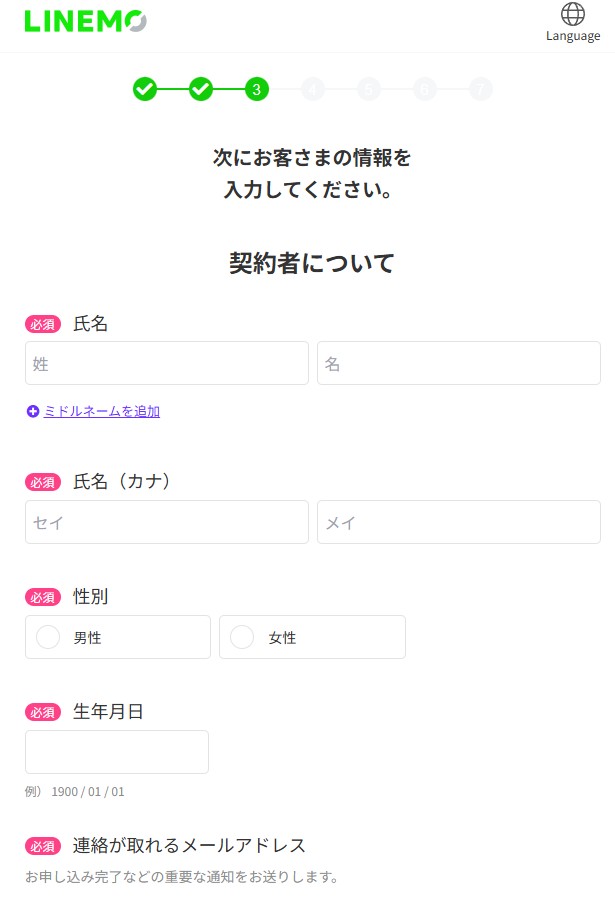Click step 4 circle in the progress bar
Image resolution: width=615 pixels, height=897 pixels.
[x=313, y=89]
